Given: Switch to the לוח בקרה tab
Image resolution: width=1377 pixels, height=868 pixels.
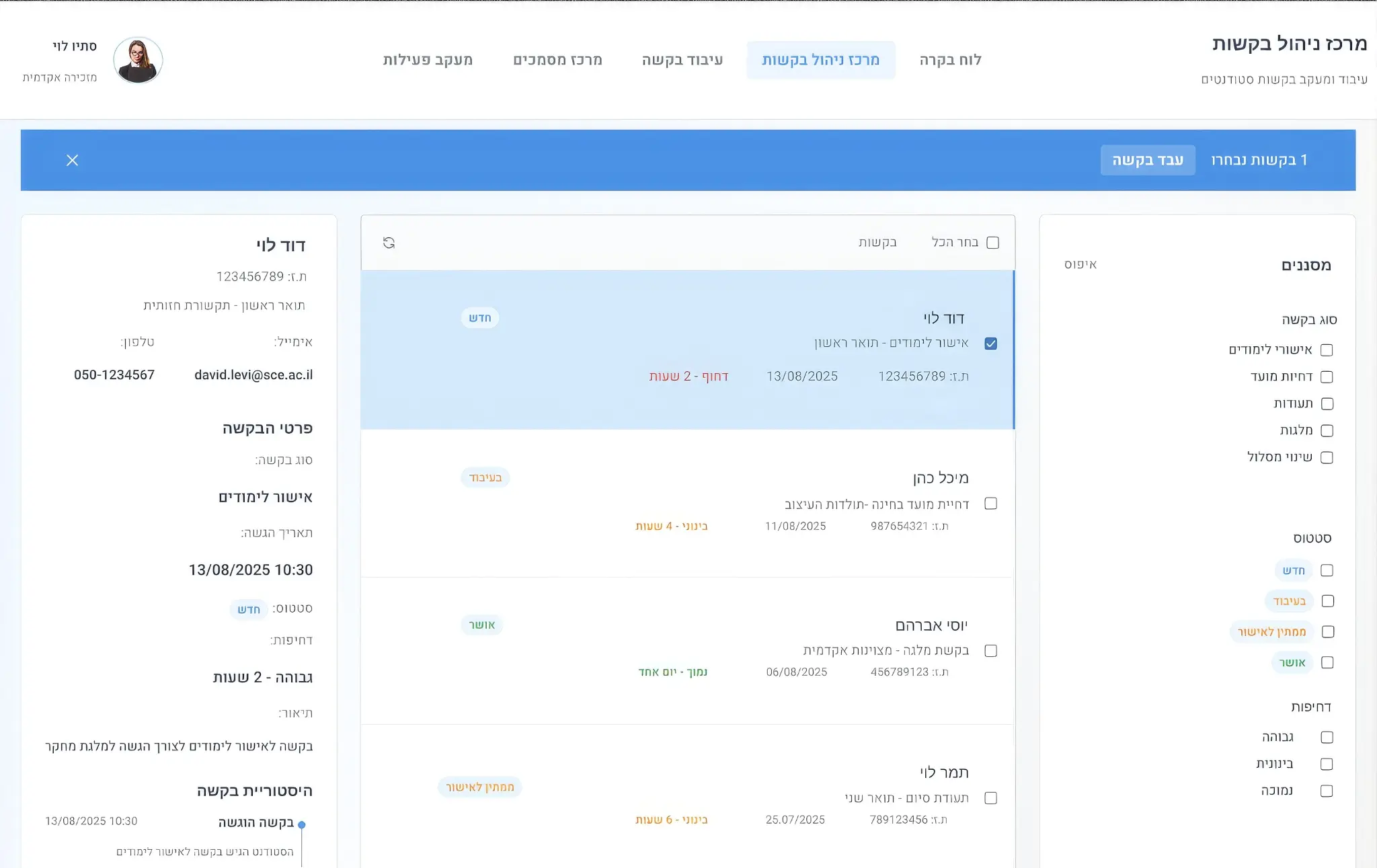Looking at the screenshot, I should (x=949, y=59).
